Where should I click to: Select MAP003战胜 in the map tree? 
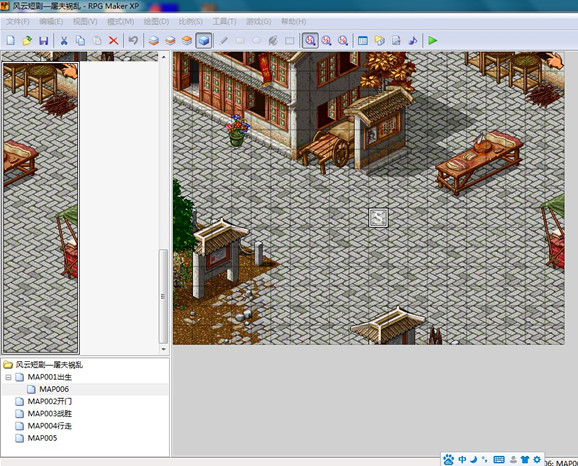tap(50, 414)
